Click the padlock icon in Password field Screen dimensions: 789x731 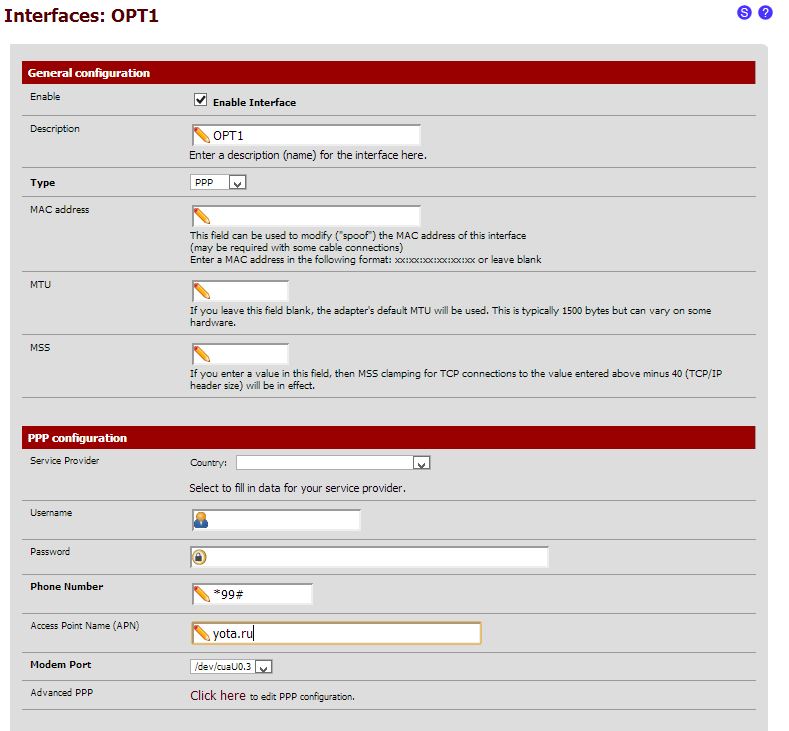pos(199,557)
